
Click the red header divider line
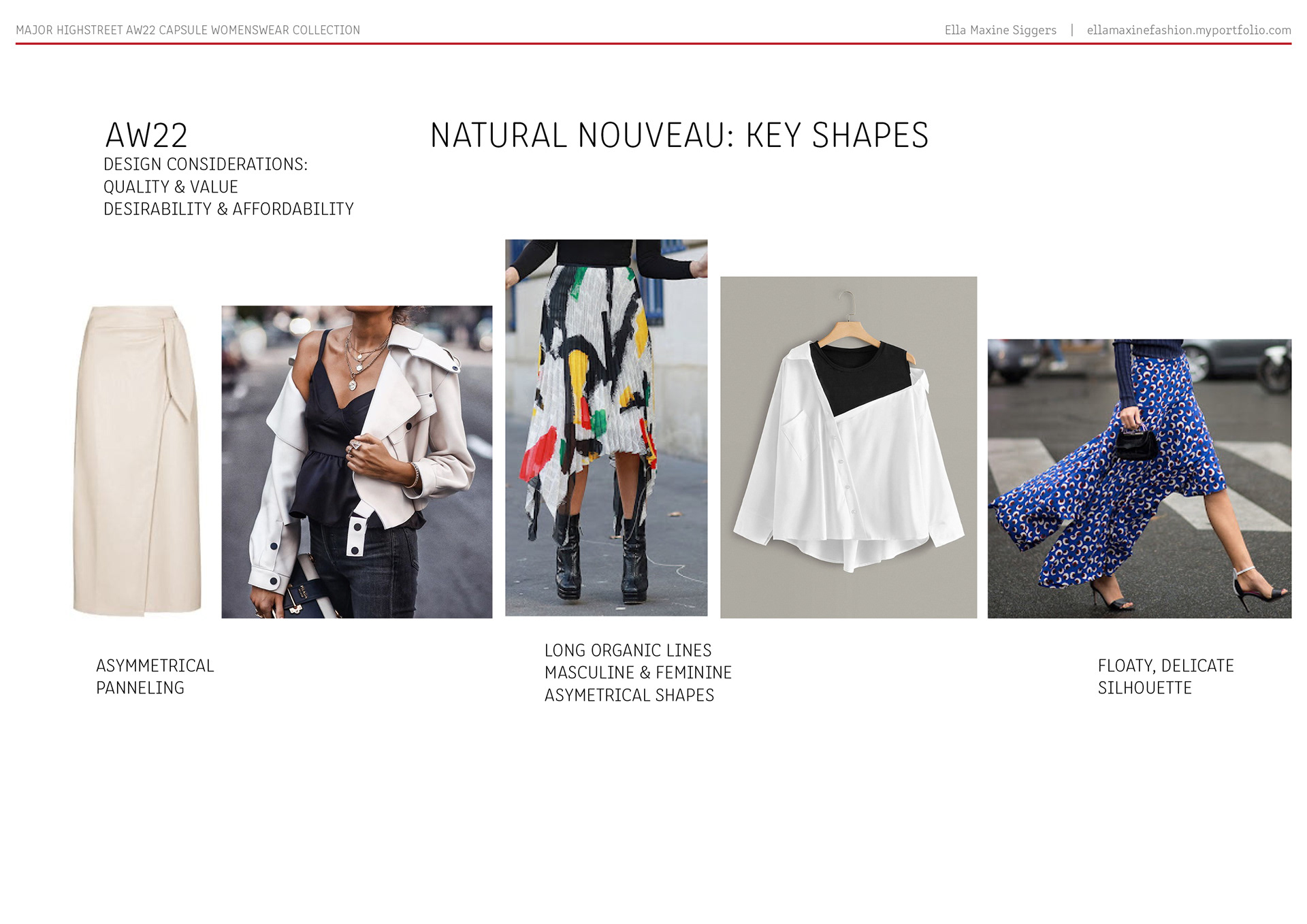[x=653, y=44]
